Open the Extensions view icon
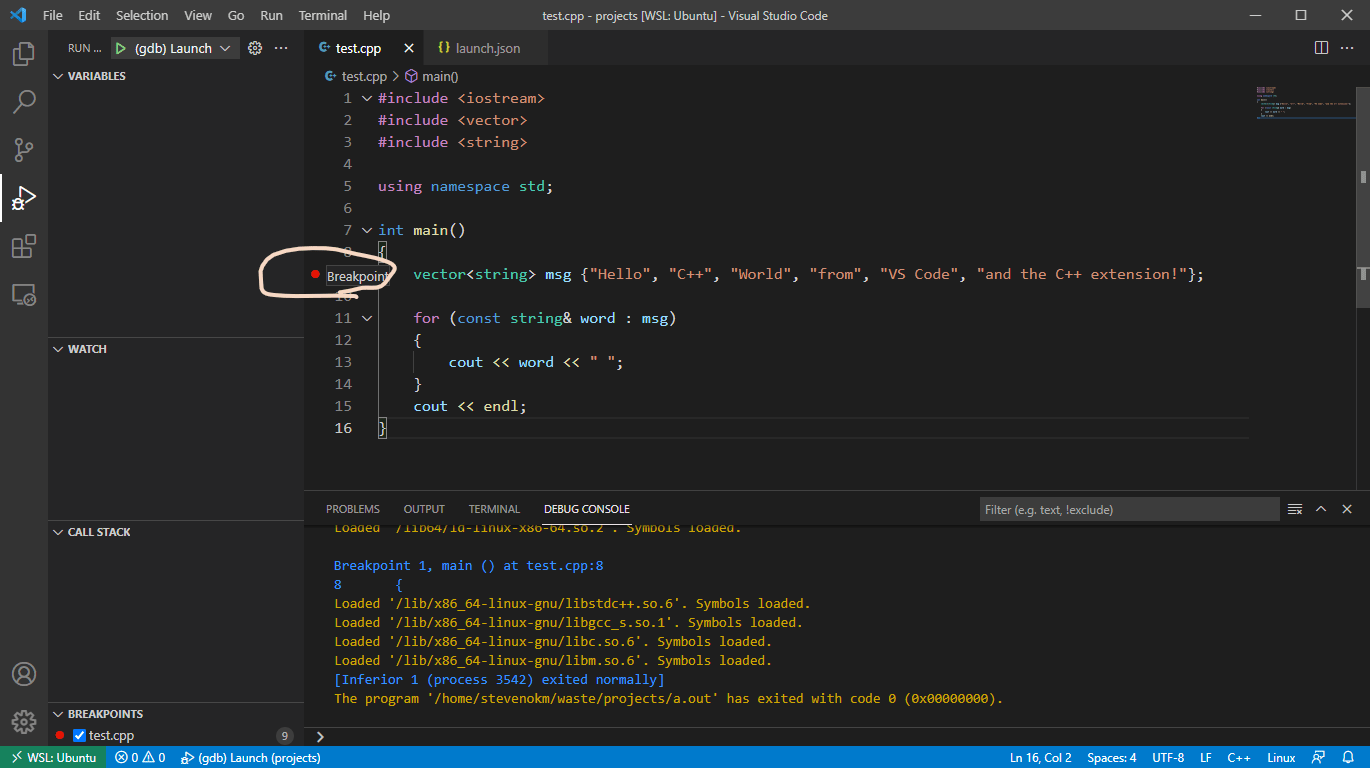The height and width of the screenshot is (768, 1370). click(22, 246)
